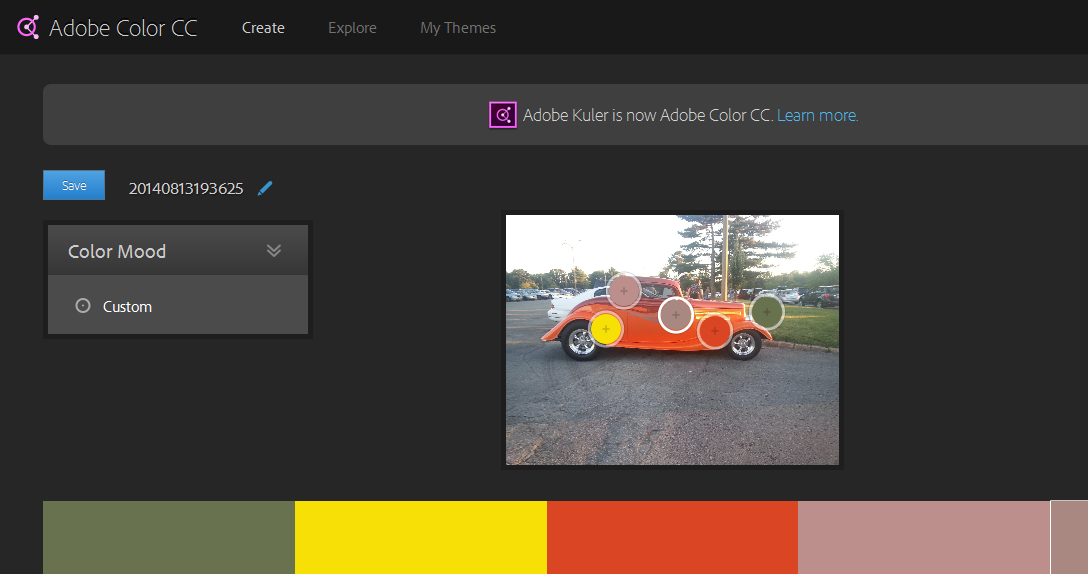Click the Adobe Color CC logo icon
This screenshot has height=574, width=1088.
tap(28, 27)
